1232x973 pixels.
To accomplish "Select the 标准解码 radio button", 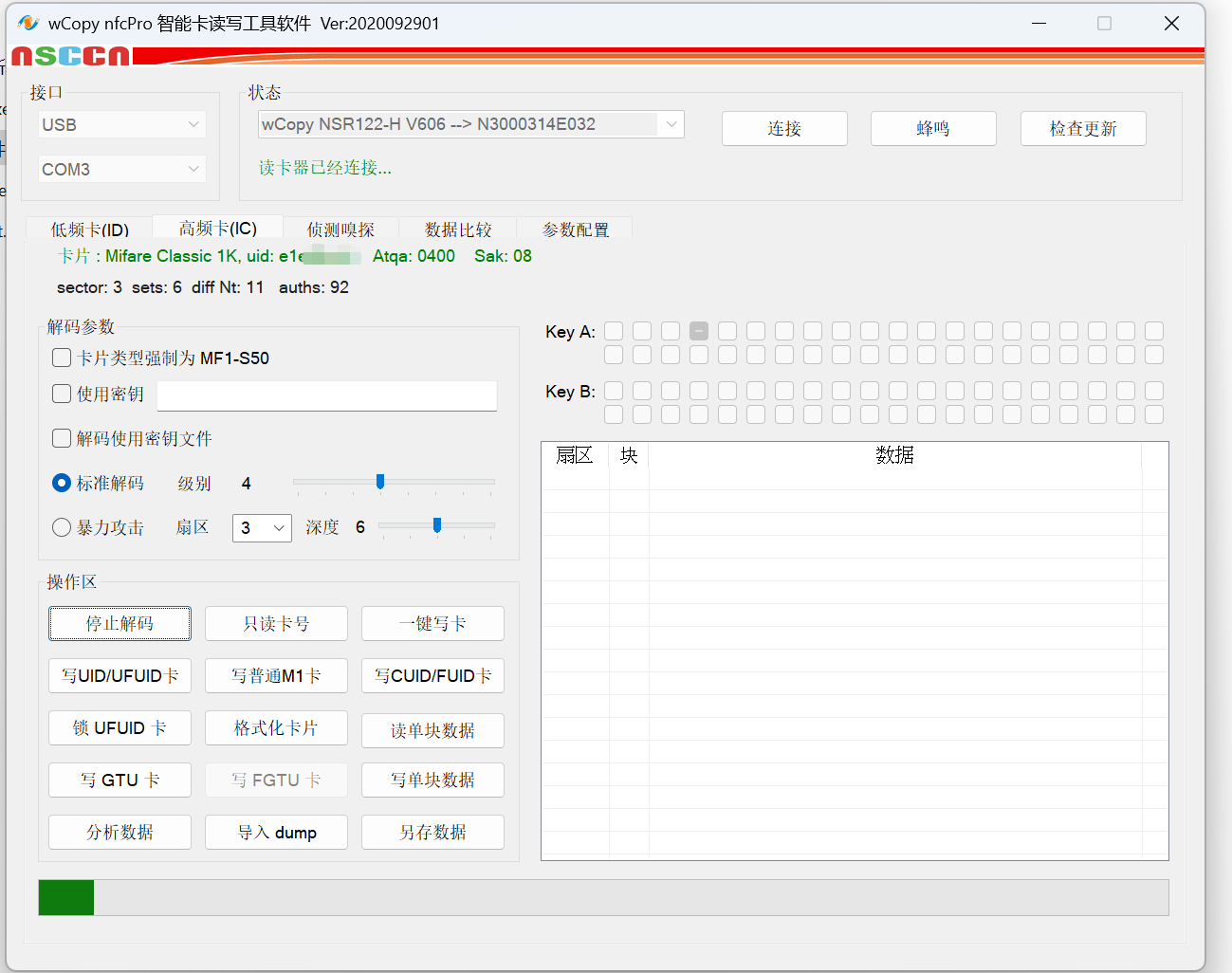I will pos(62,483).
